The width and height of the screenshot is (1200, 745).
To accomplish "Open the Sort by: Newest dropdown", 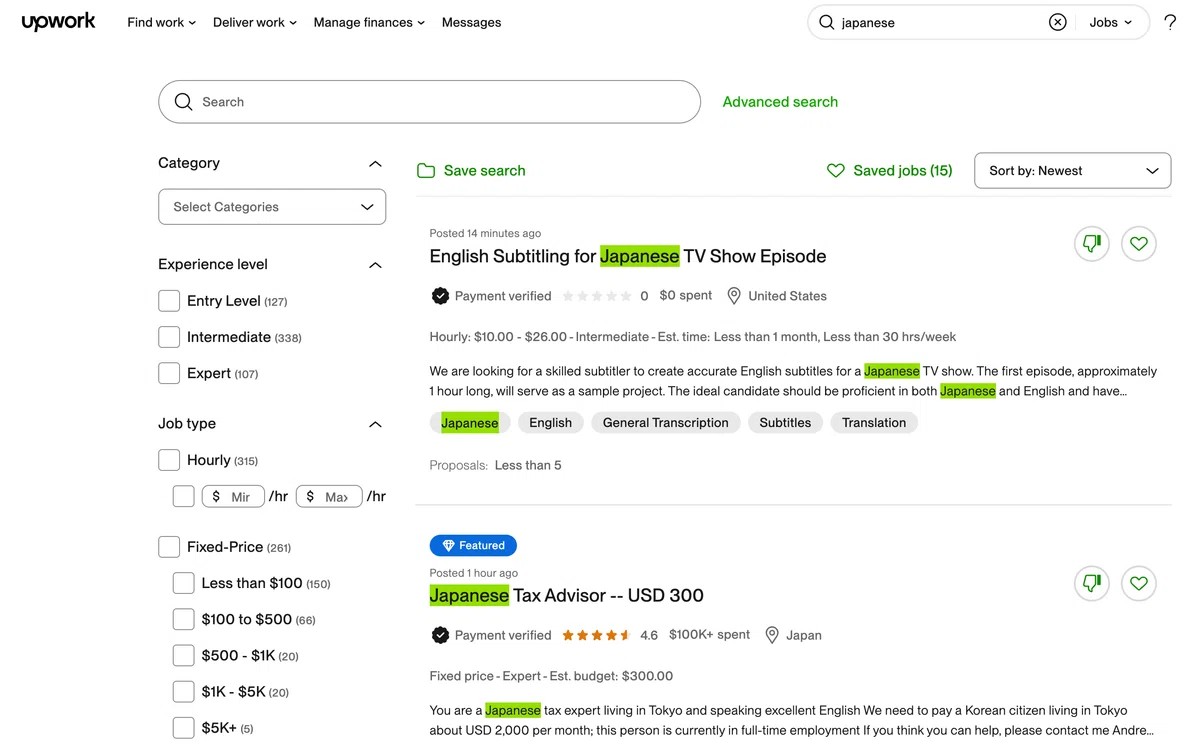I will [x=1073, y=171].
